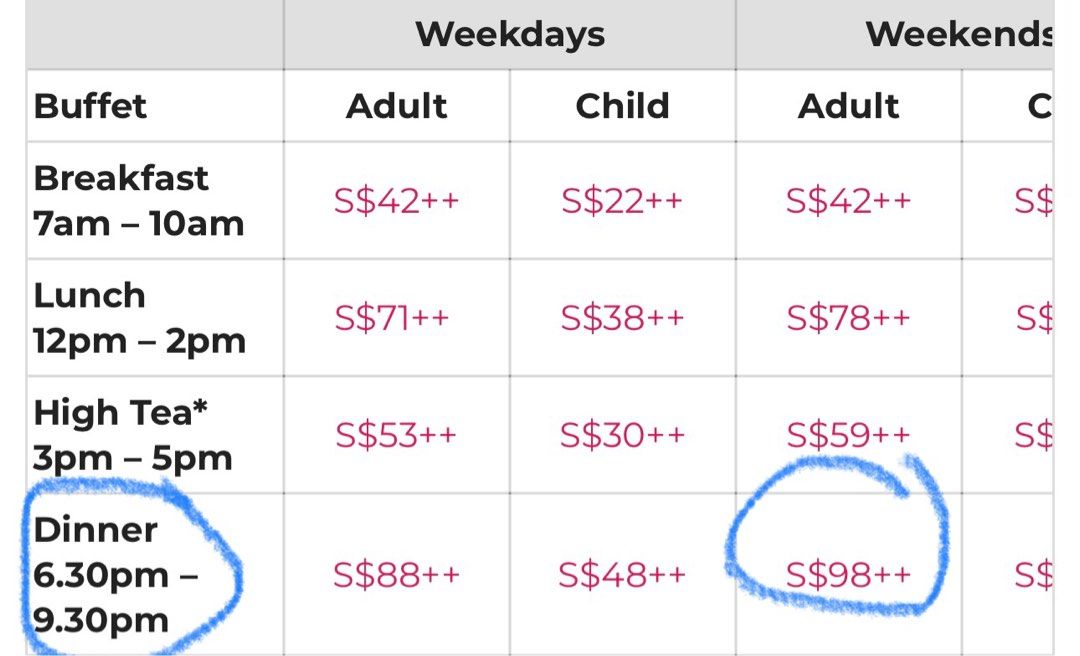The image size is (1080, 656).
Task: Click the Adult header under Weekends
Action: coord(848,105)
